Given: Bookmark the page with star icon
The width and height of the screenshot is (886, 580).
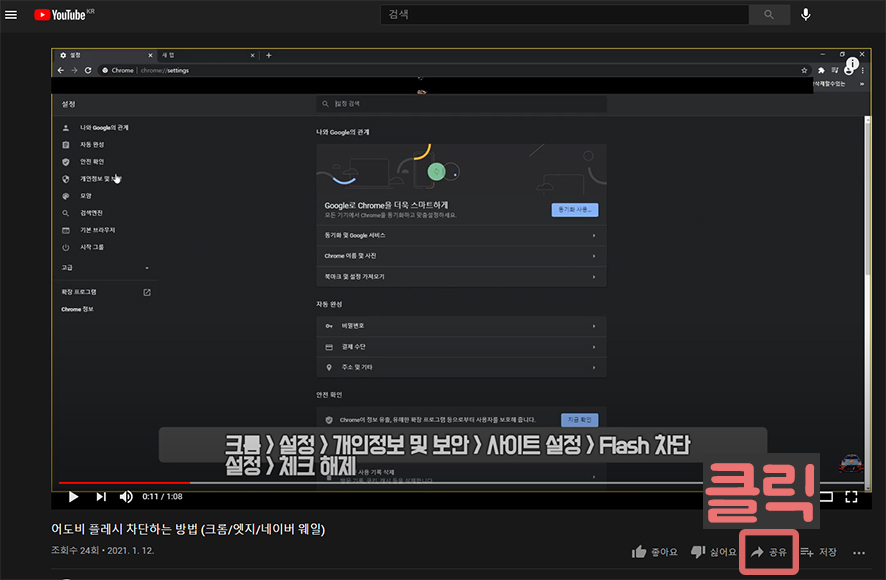Looking at the screenshot, I should [x=804, y=70].
